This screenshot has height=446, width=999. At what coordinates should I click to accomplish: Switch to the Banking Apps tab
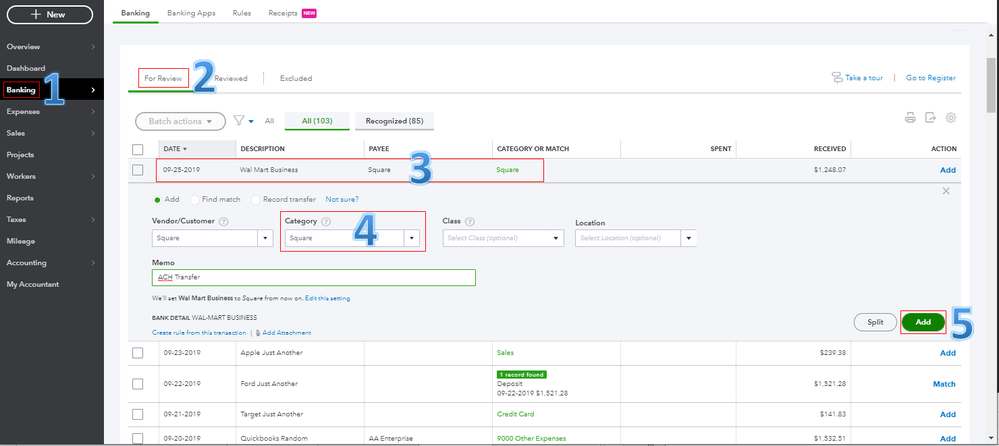tap(191, 13)
